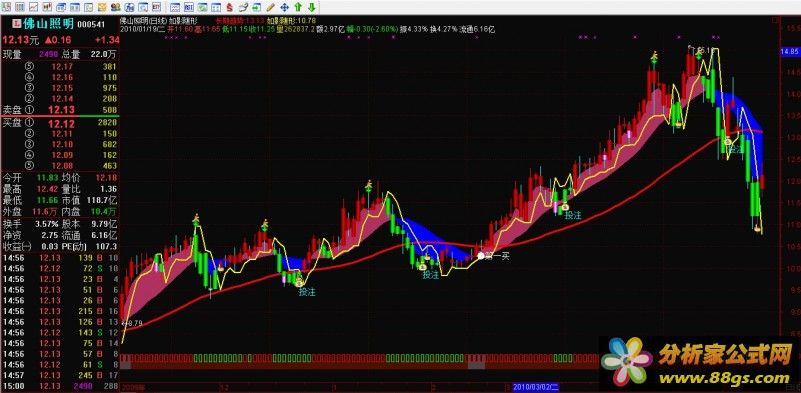The width and height of the screenshot is (801, 393).
Task: Click the green arrow window icon
Action: pos(256,7)
